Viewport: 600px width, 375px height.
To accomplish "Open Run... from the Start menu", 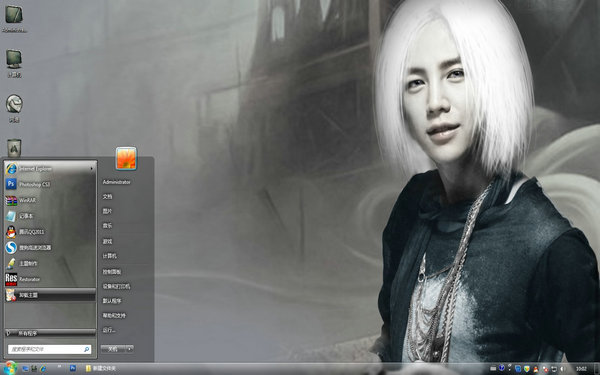I will click(109, 330).
